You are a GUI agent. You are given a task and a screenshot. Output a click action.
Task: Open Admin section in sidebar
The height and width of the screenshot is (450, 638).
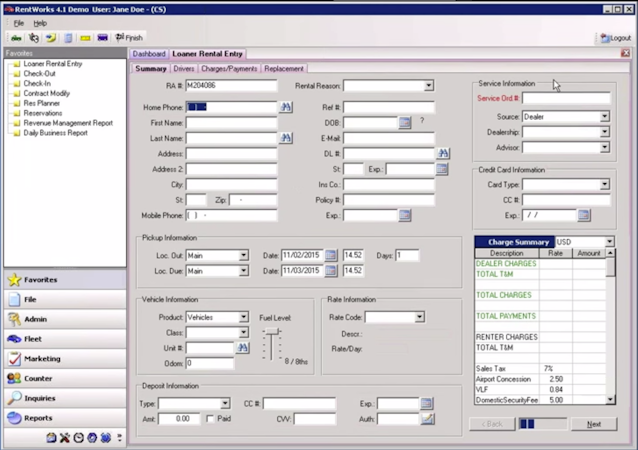pos(65,319)
